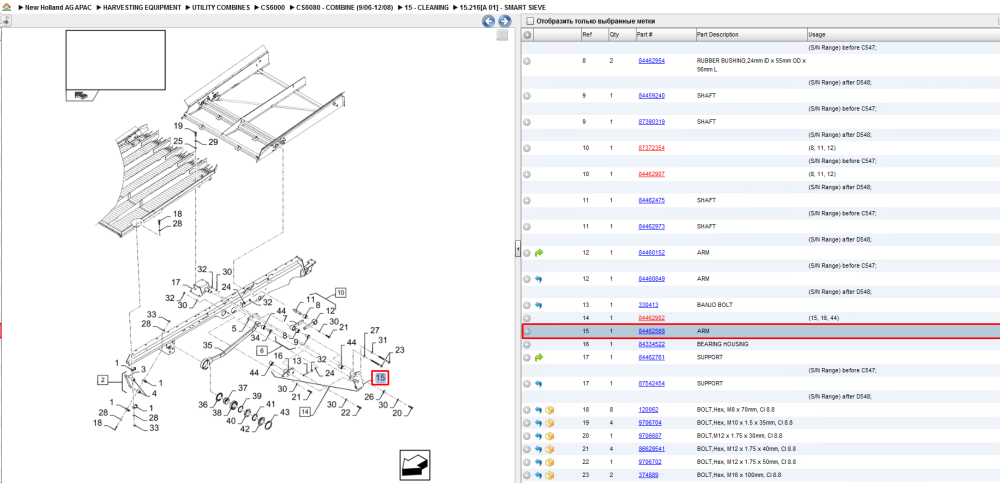This screenshot has height=483, width=1000.
Task: Open 'HARVESTING EQUIPMENT' breadcrumb
Action: click(142, 7)
